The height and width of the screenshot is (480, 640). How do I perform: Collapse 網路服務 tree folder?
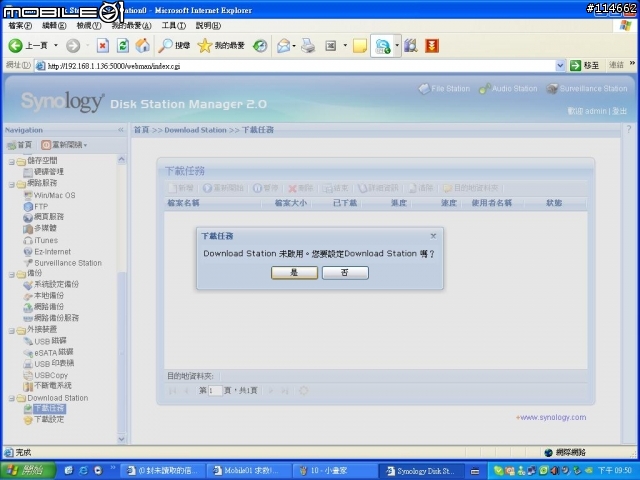12,184
